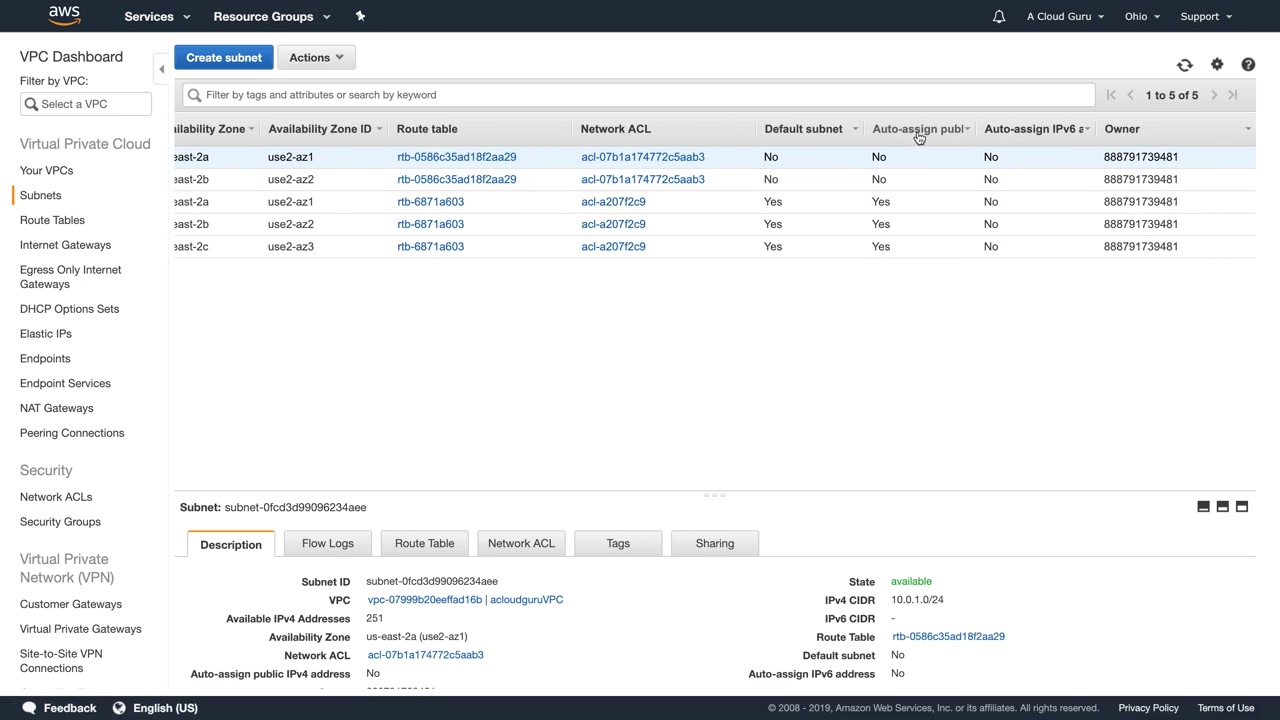Open the Route Table tab
Viewport: 1280px width, 720px height.
[424, 543]
